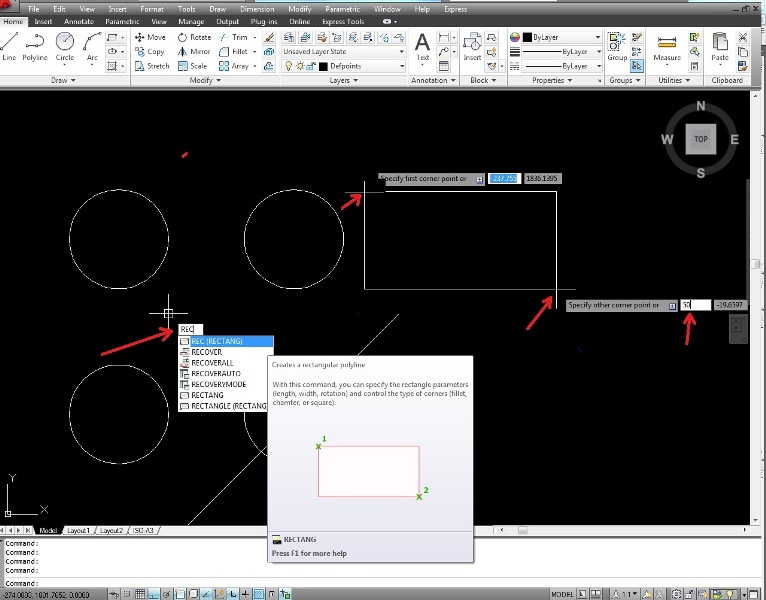Click the Stretch button
The width and height of the screenshot is (766, 600).
pyautogui.click(x=152, y=66)
